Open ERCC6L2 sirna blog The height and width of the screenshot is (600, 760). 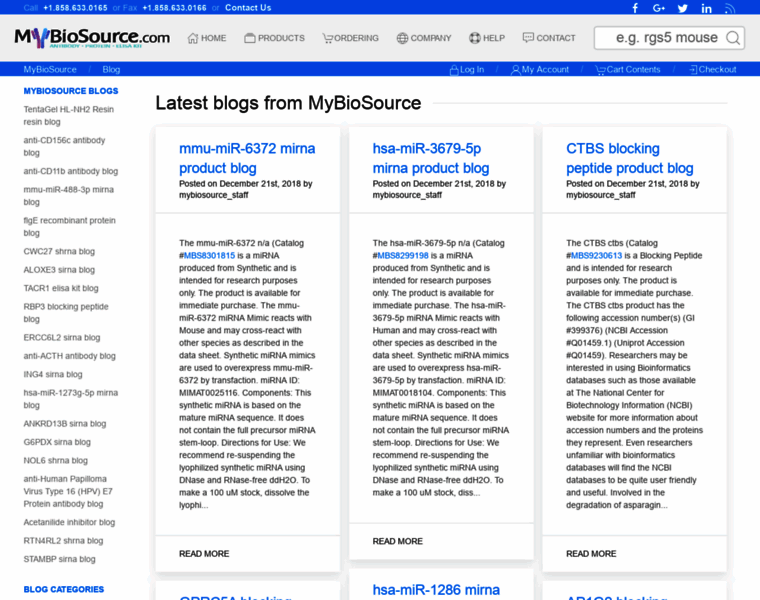[62, 337]
